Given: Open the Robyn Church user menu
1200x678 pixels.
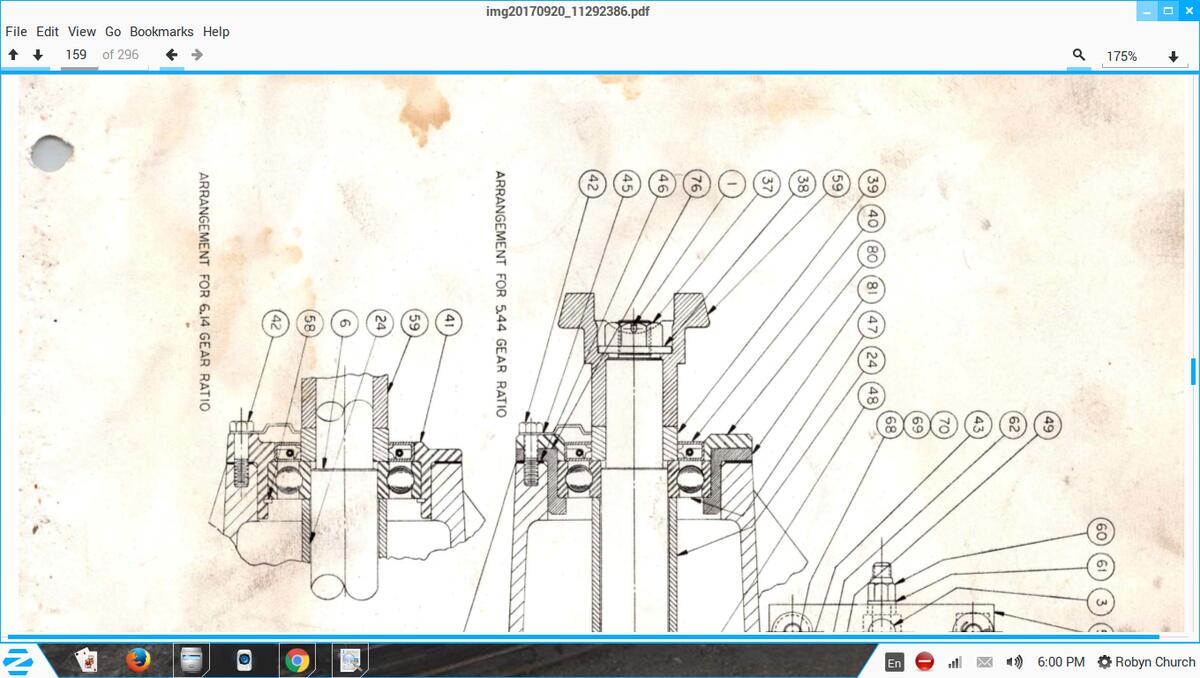Looking at the screenshot, I should pyautogui.click(x=1146, y=662).
